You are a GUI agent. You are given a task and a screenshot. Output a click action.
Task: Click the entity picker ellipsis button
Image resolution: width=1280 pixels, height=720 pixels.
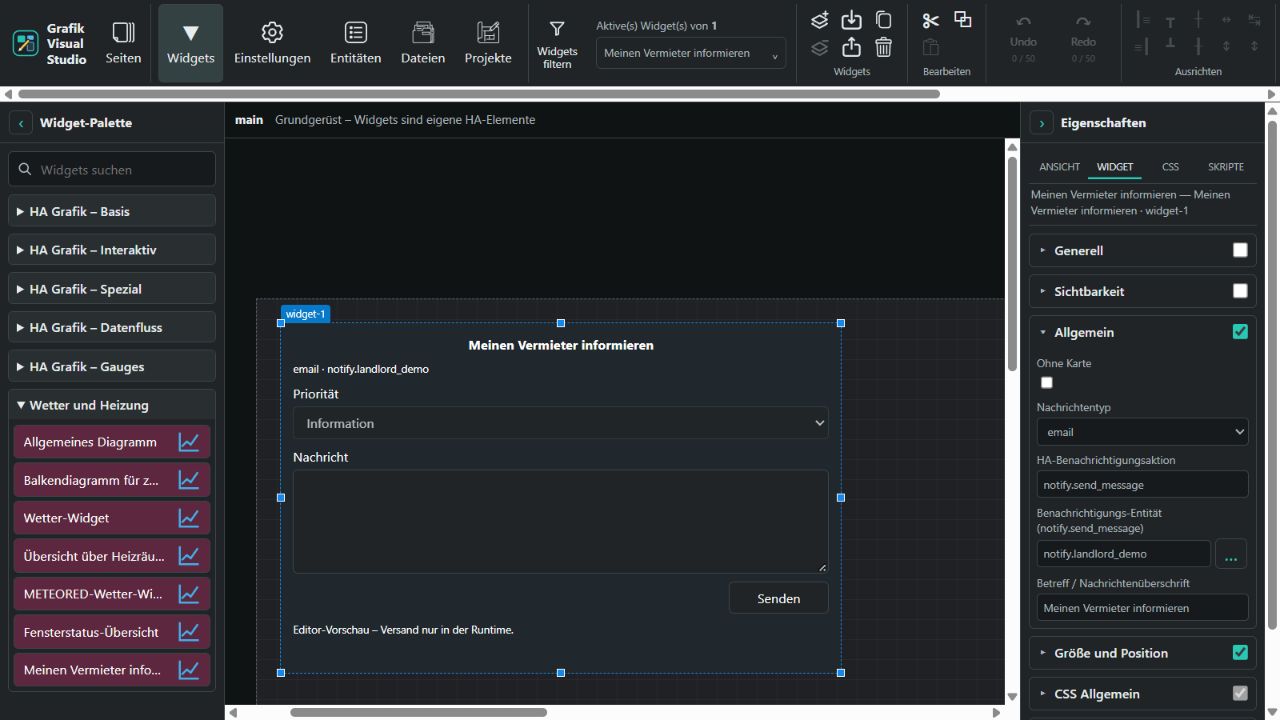1231,554
